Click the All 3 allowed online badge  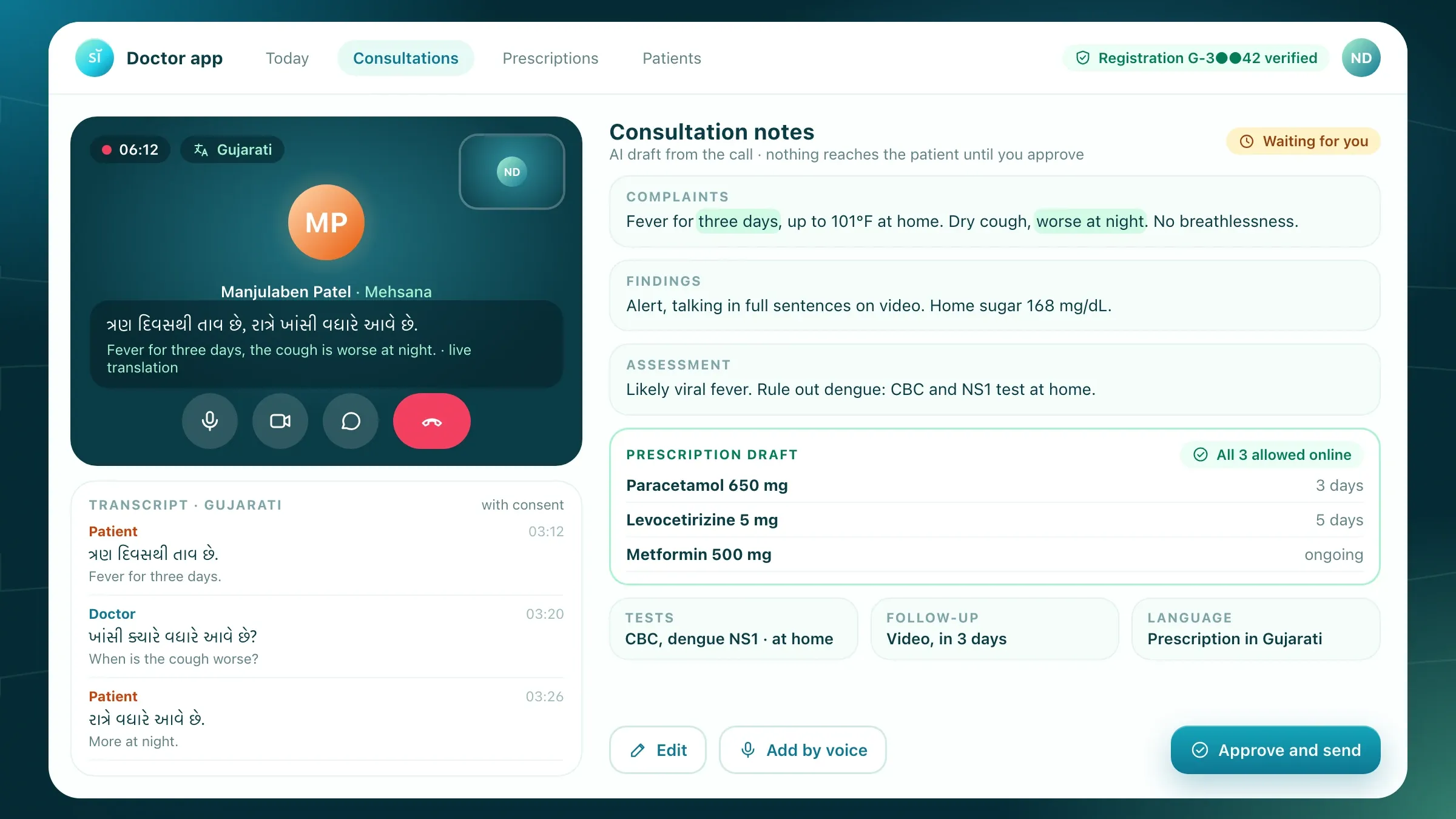click(1272, 455)
